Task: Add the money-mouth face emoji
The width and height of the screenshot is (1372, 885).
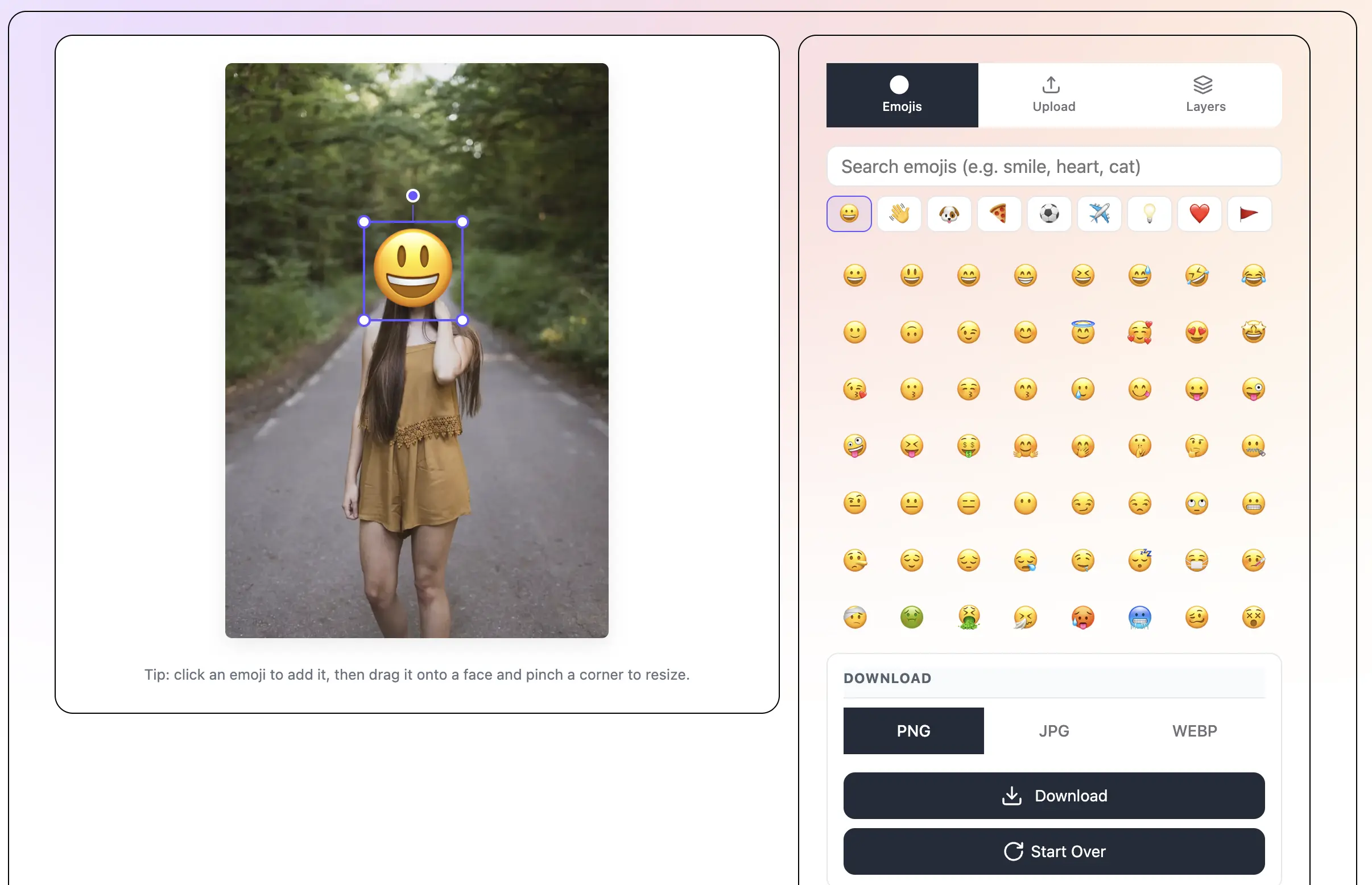Action: click(x=968, y=446)
